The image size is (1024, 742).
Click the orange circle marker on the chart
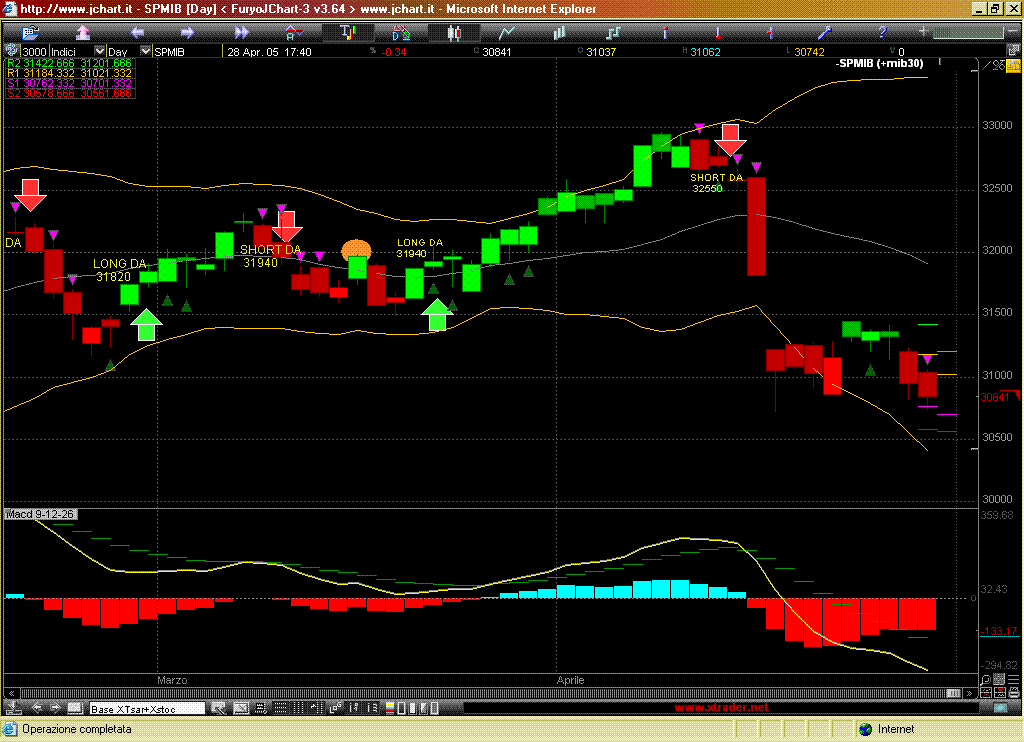coord(356,250)
